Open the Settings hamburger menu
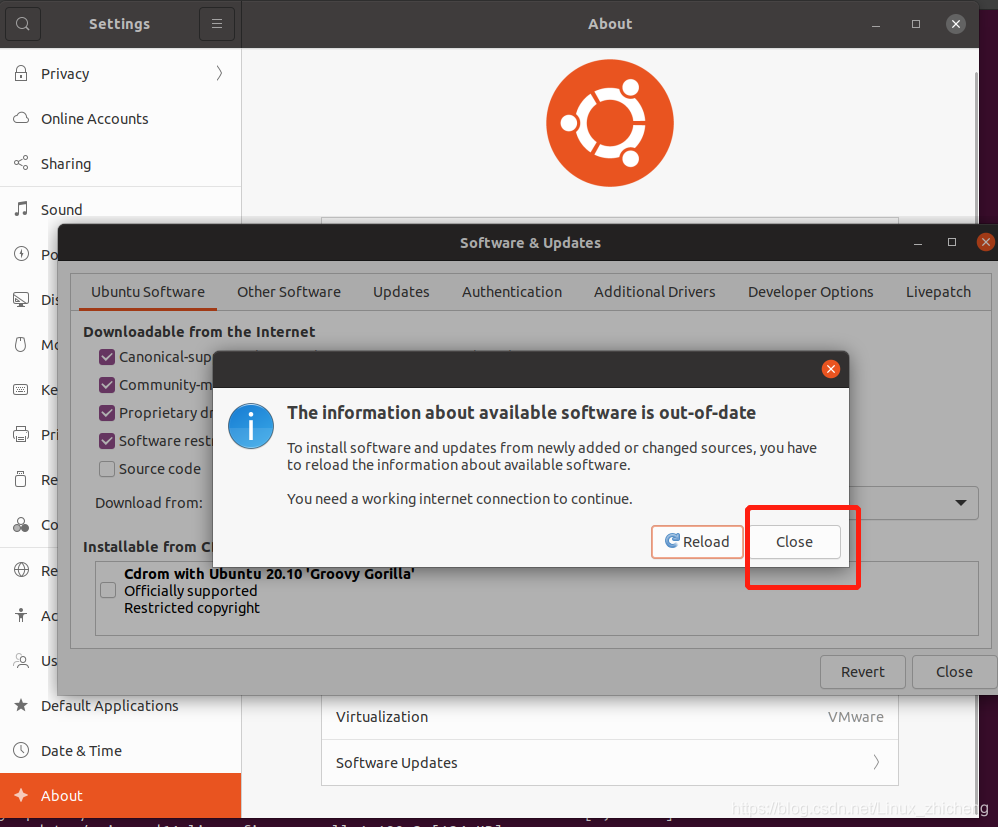The height and width of the screenshot is (827, 998). (217, 24)
